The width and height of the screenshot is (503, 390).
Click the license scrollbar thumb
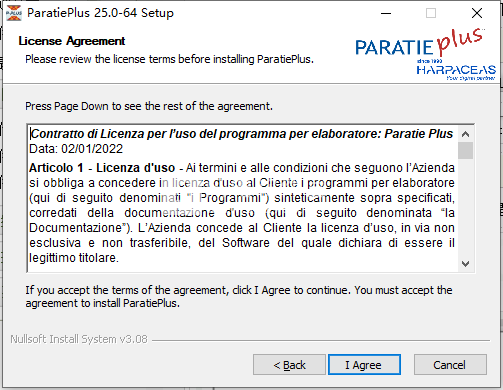[466, 151]
